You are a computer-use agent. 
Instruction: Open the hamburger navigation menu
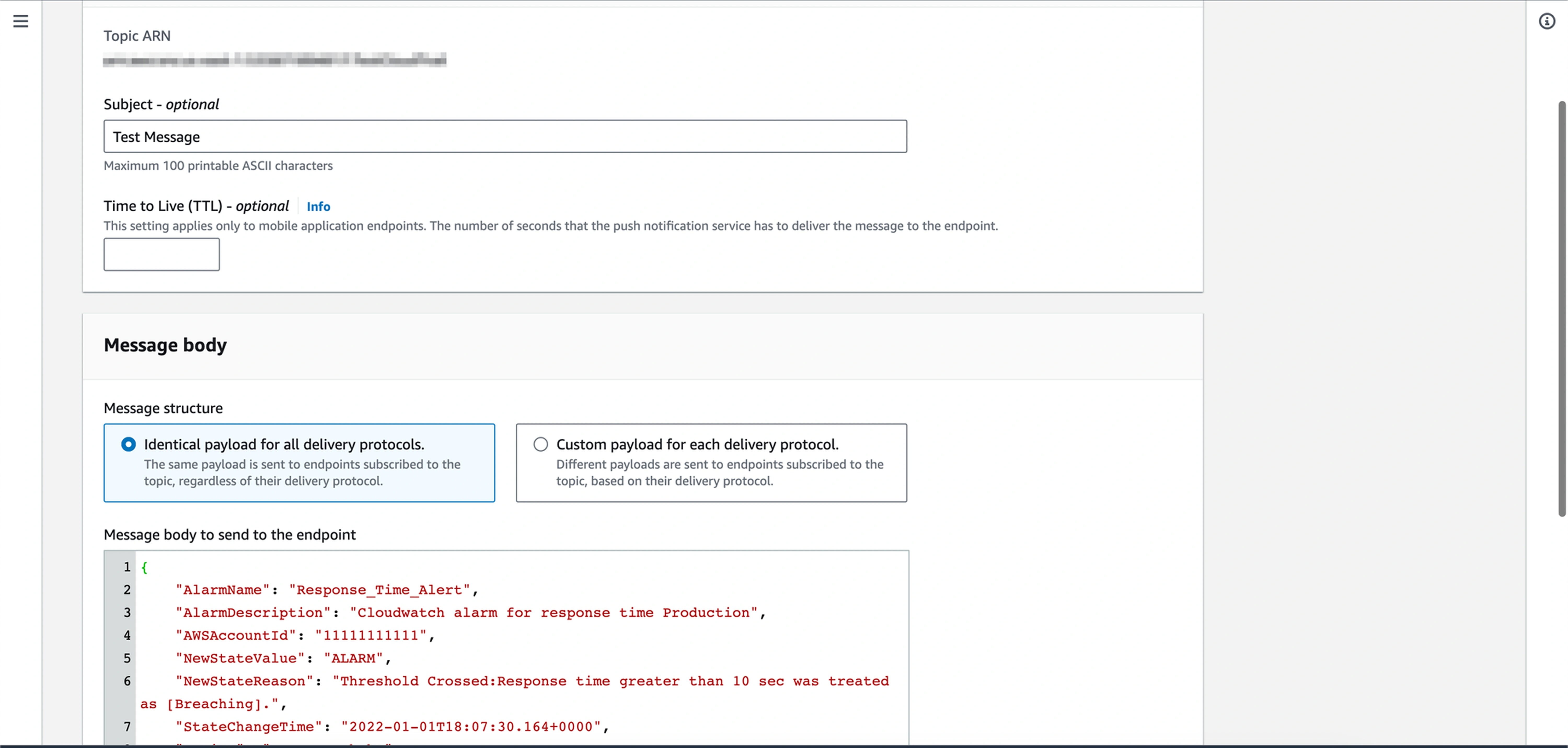[21, 21]
